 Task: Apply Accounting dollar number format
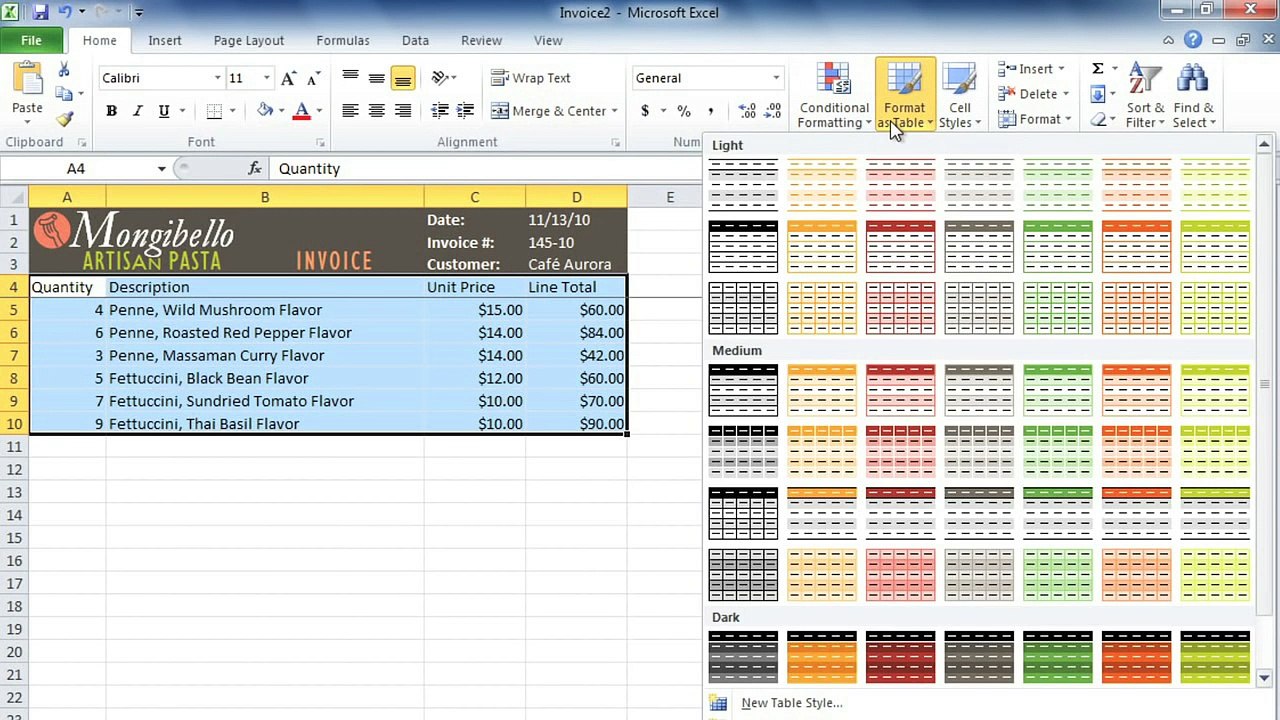(x=645, y=111)
